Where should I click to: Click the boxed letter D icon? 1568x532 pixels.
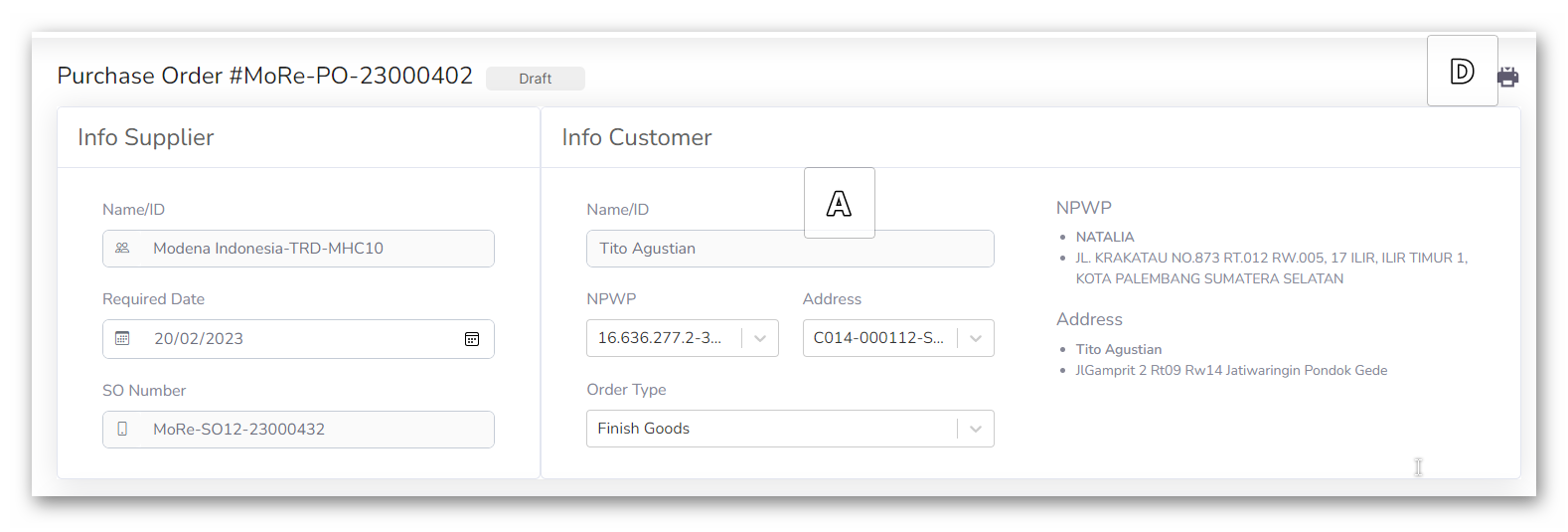pos(1462,72)
